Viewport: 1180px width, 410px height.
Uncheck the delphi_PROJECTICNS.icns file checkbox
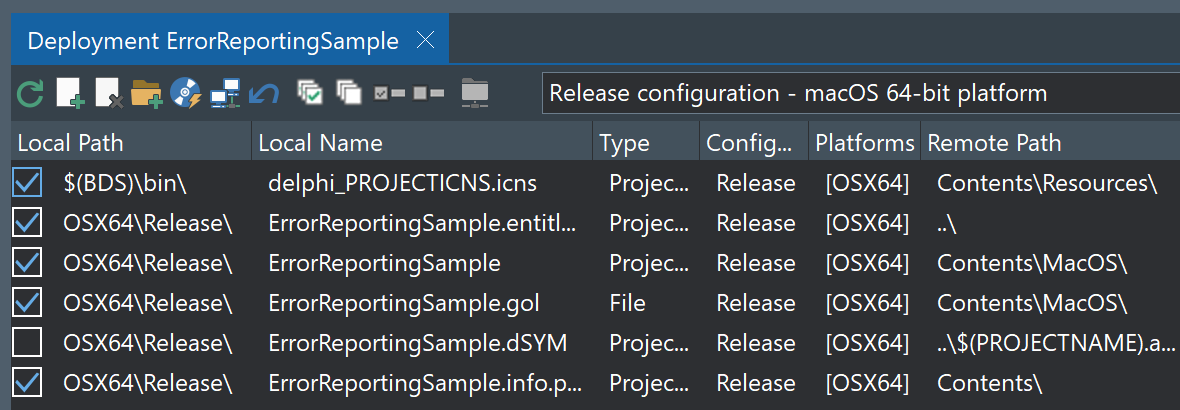pos(28,183)
